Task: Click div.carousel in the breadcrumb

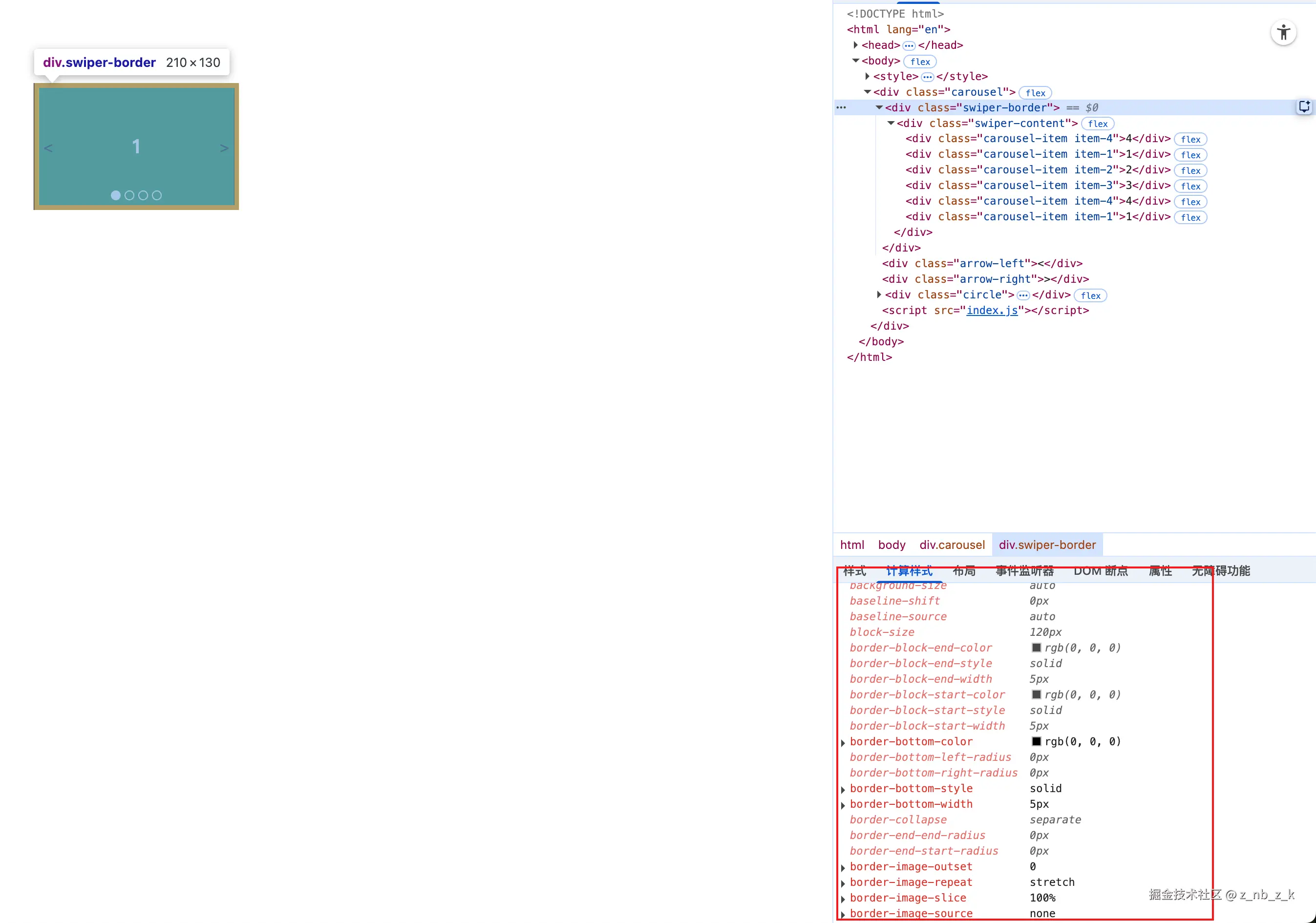Action: (x=952, y=545)
